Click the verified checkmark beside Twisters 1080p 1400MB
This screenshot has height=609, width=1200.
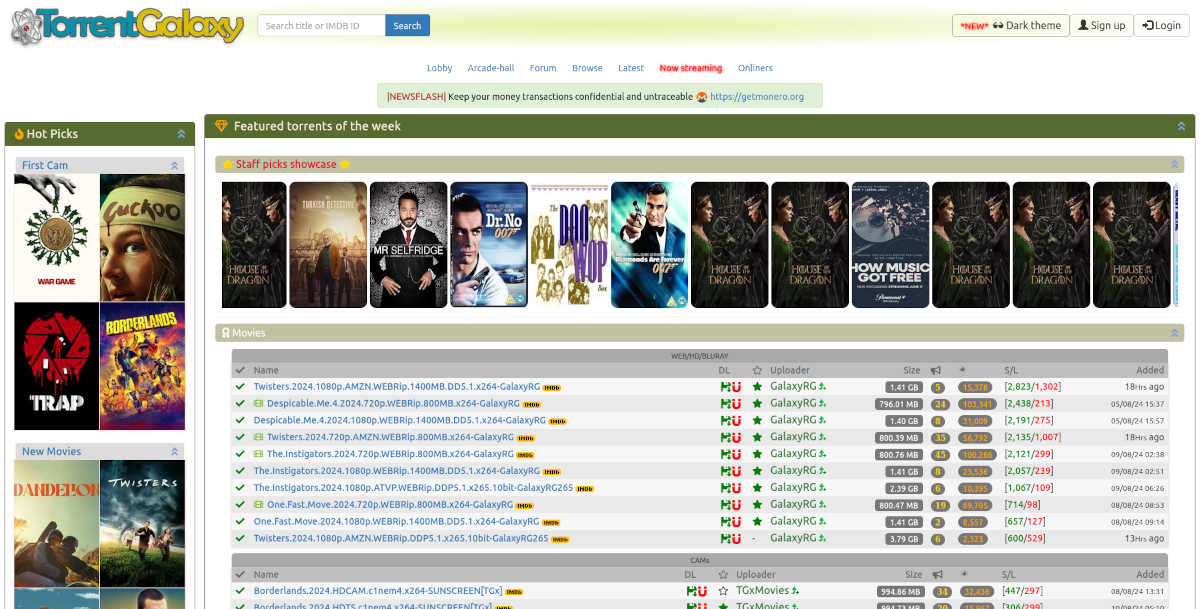pyautogui.click(x=240, y=386)
